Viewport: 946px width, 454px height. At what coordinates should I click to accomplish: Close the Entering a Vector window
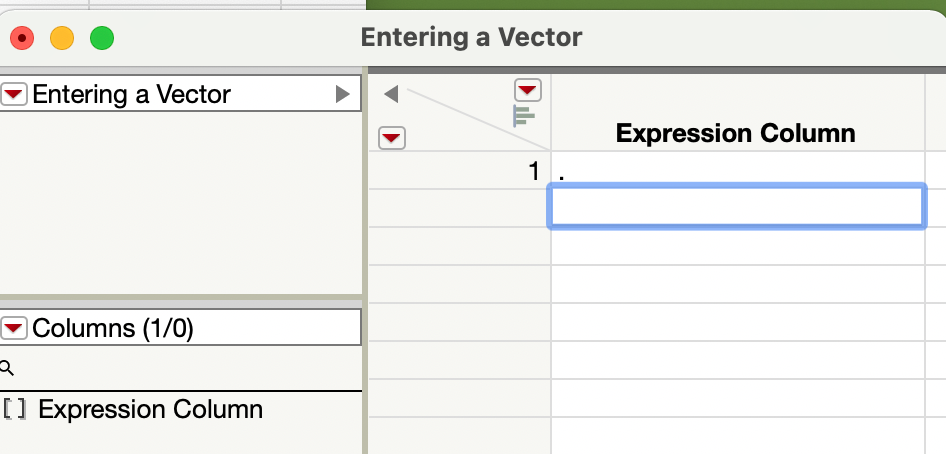(22, 39)
